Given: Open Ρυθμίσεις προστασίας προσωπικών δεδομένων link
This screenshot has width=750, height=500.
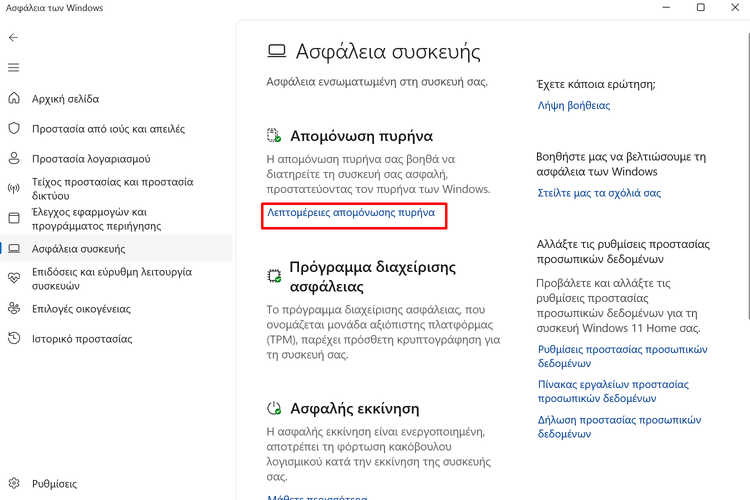Looking at the screenshot, I should [x=622, y=356].
